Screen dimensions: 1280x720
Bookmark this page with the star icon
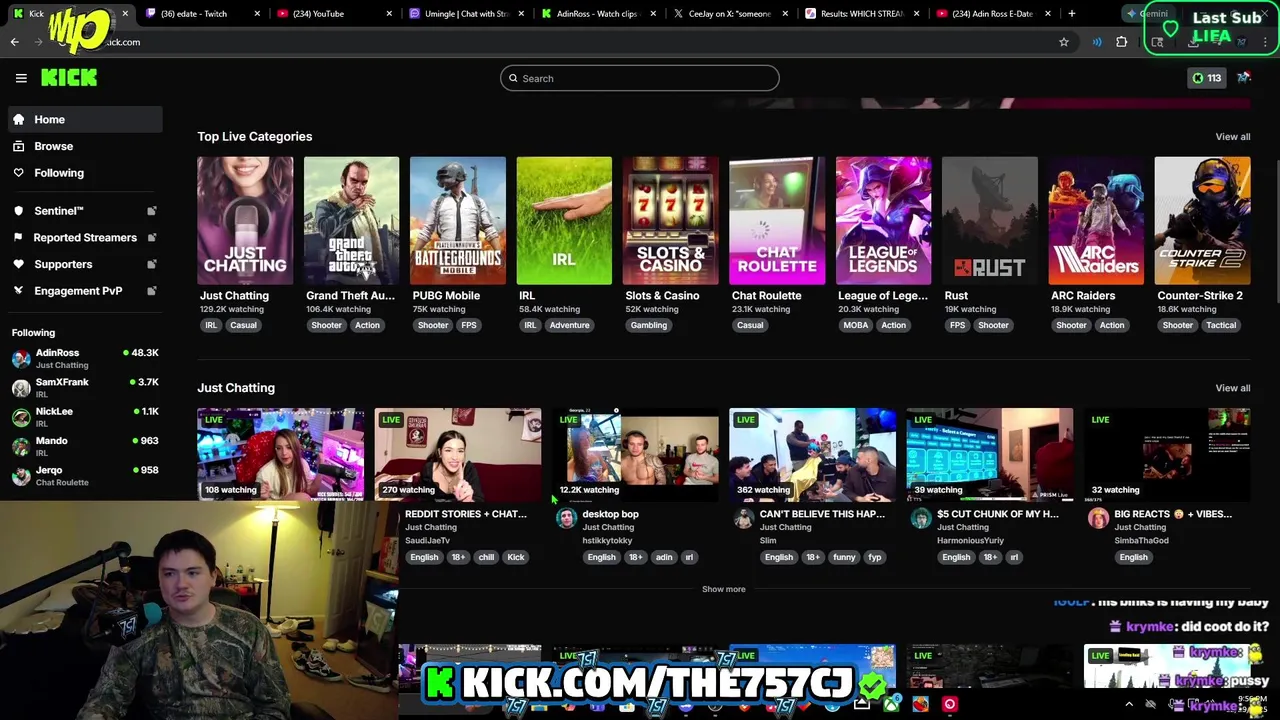coord(1064,42)
